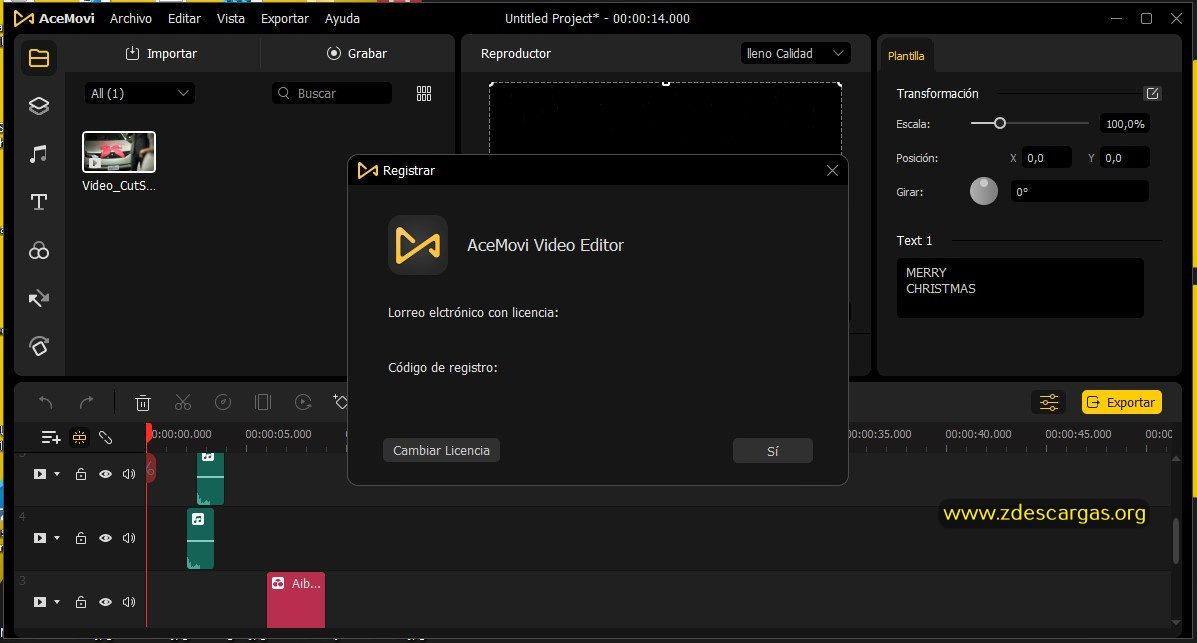Click the Escala 100,0% value field
Screen dimensions: 1197x643
tap(1124, 124)
